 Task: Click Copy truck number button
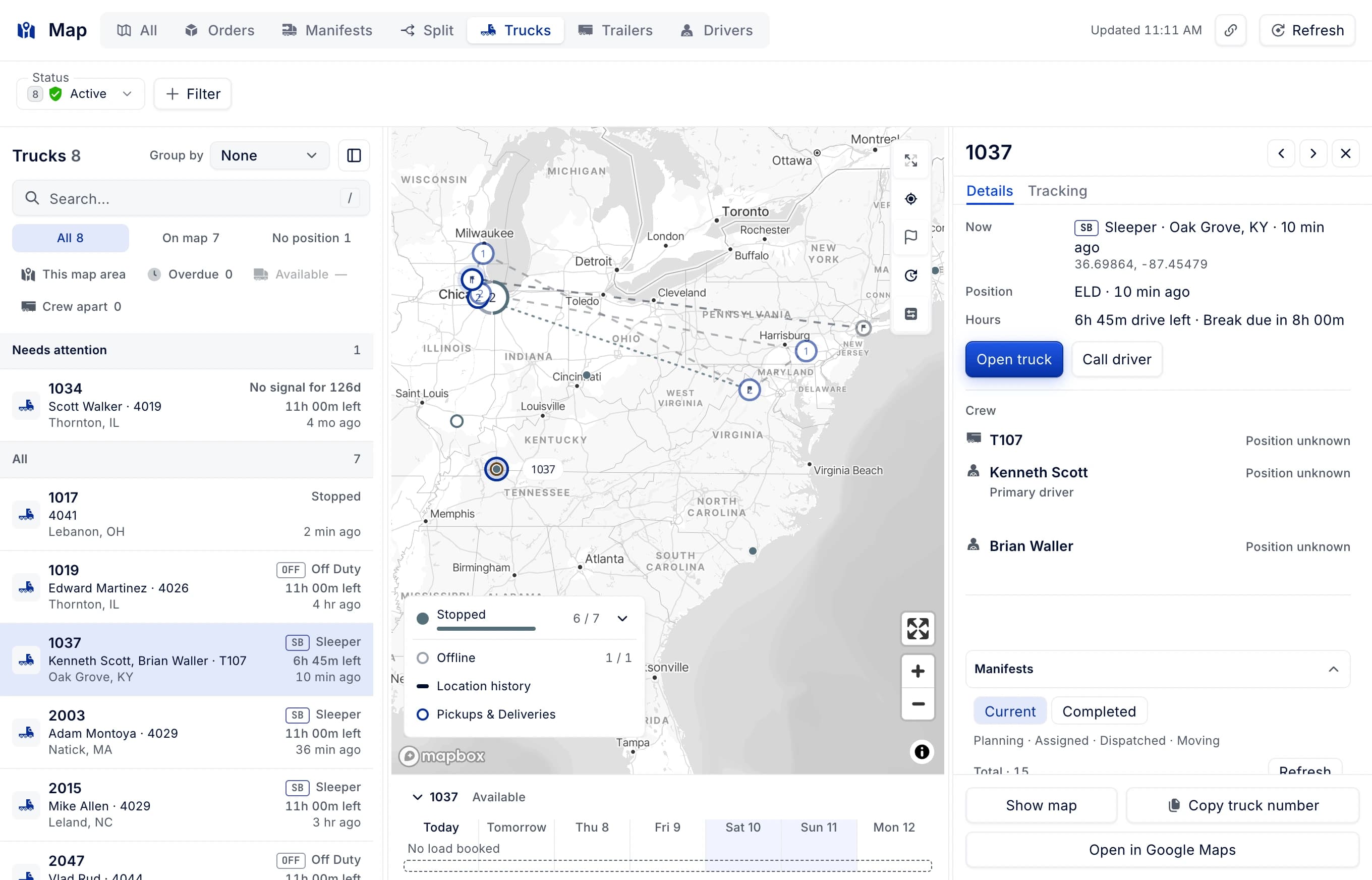(1242, 805)
